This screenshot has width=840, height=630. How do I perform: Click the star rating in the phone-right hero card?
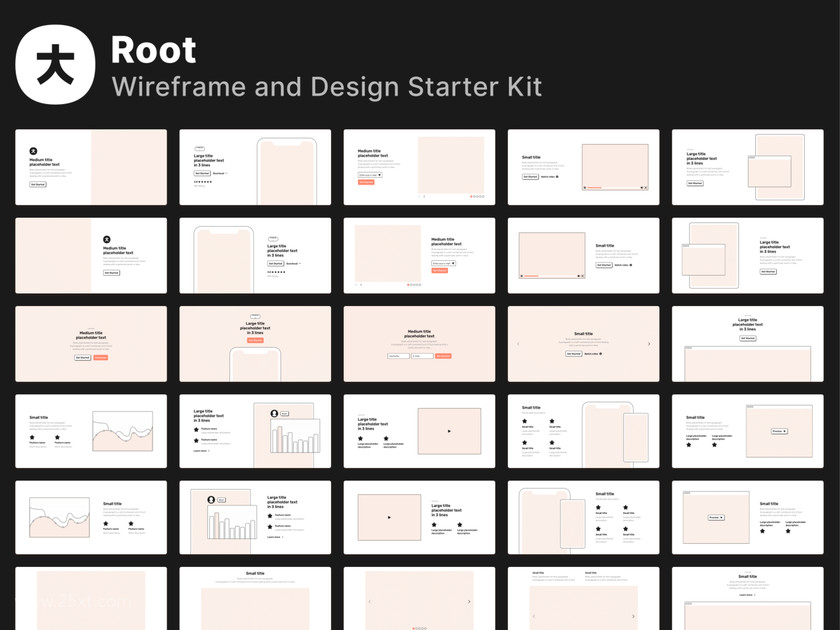[202, 182]
